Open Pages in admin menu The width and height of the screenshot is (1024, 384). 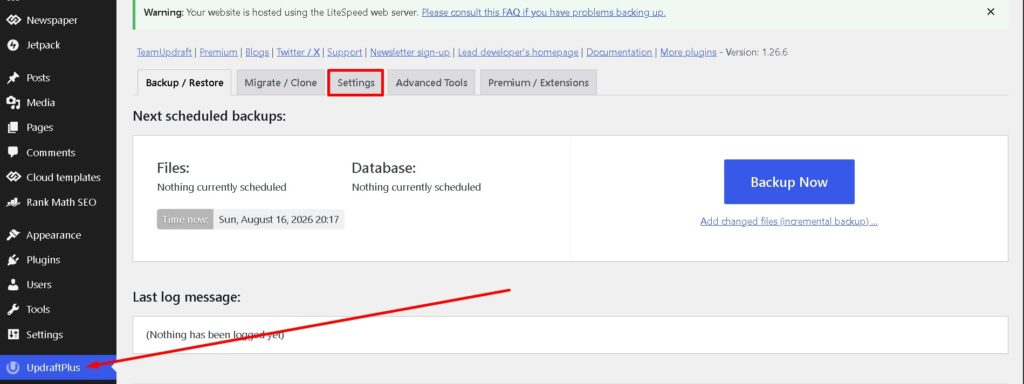[x=58, y=127]
